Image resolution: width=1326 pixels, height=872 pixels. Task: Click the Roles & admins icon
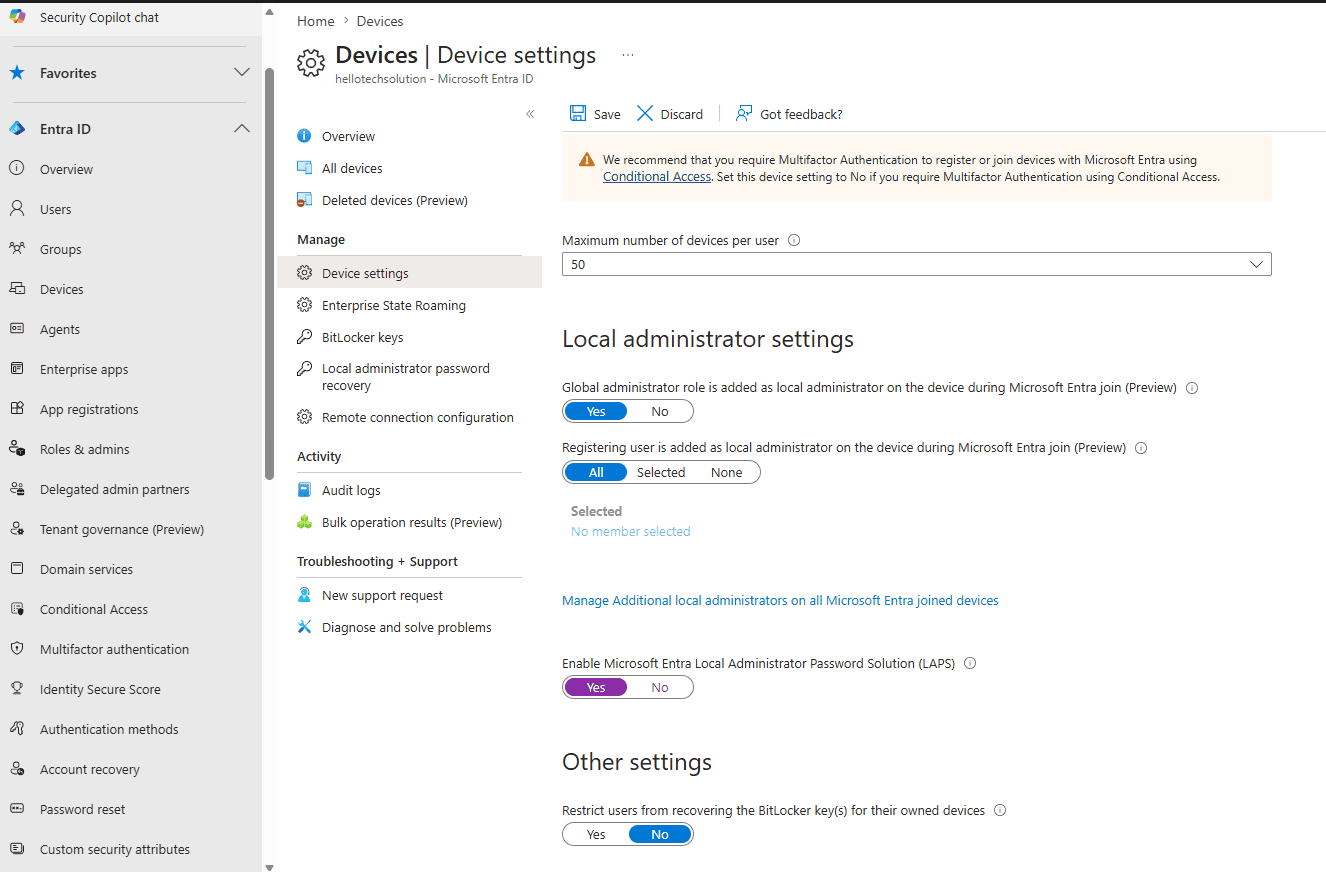17,449
